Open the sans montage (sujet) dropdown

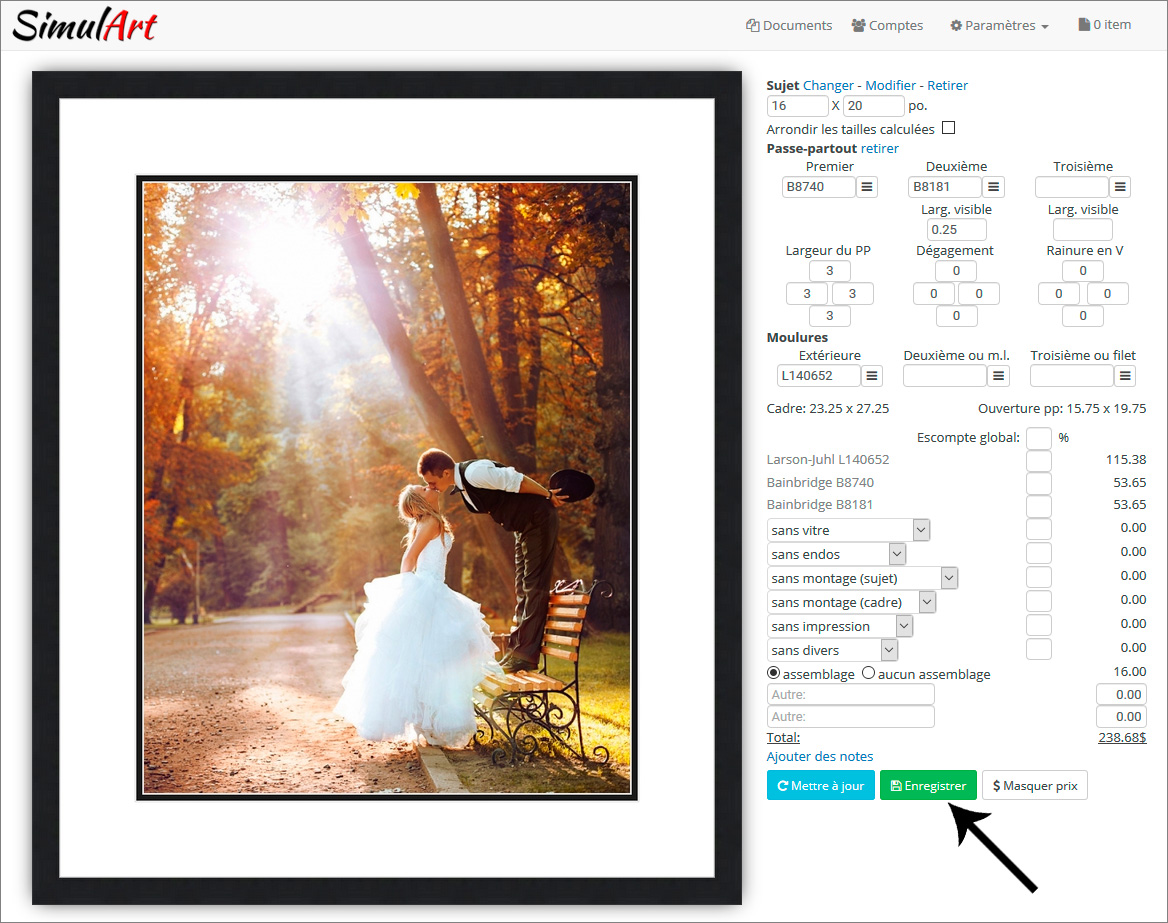[863, 578]
